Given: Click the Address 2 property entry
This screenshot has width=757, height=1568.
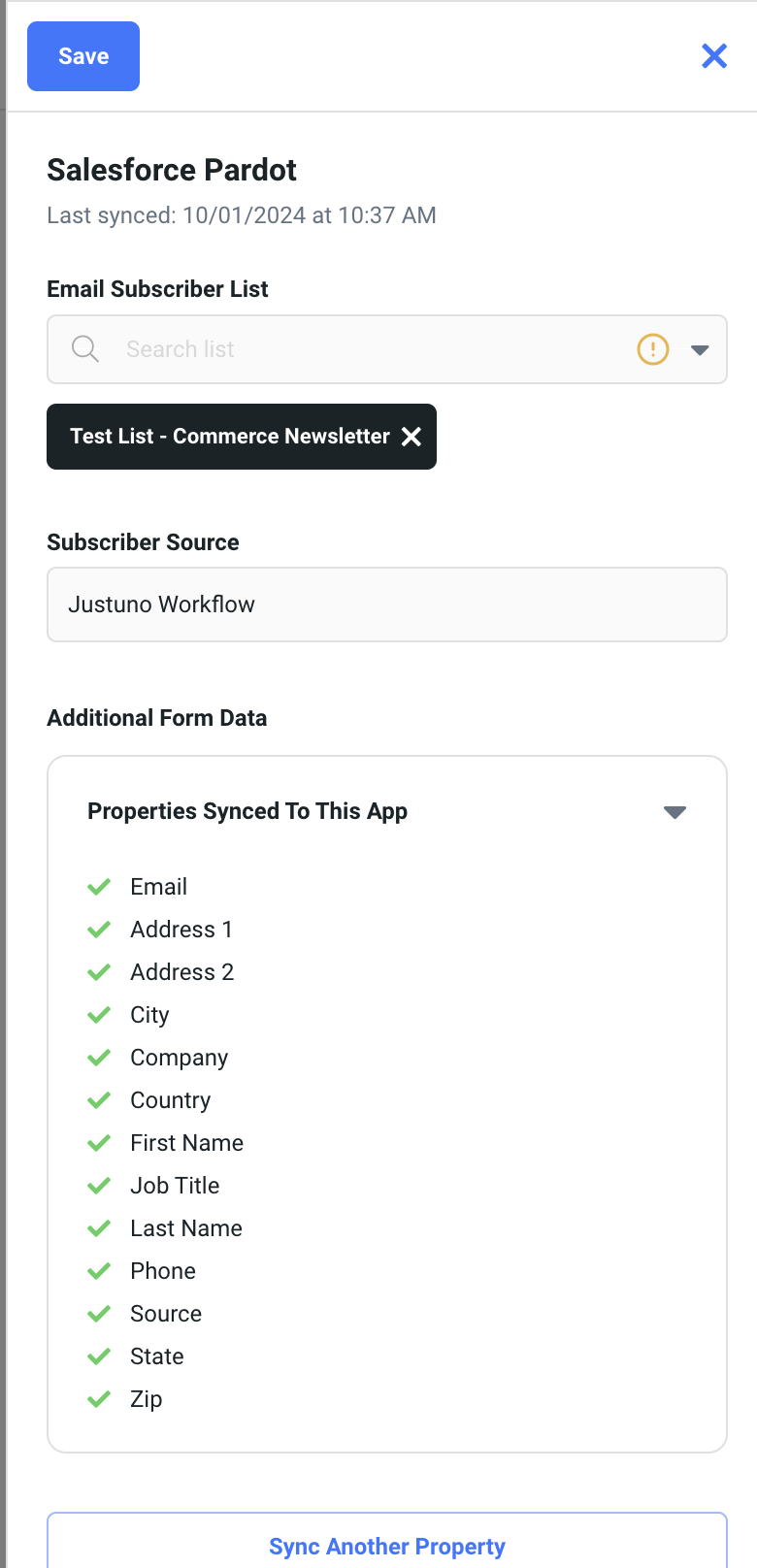Looking at the screenshot, I should (181, 972).
